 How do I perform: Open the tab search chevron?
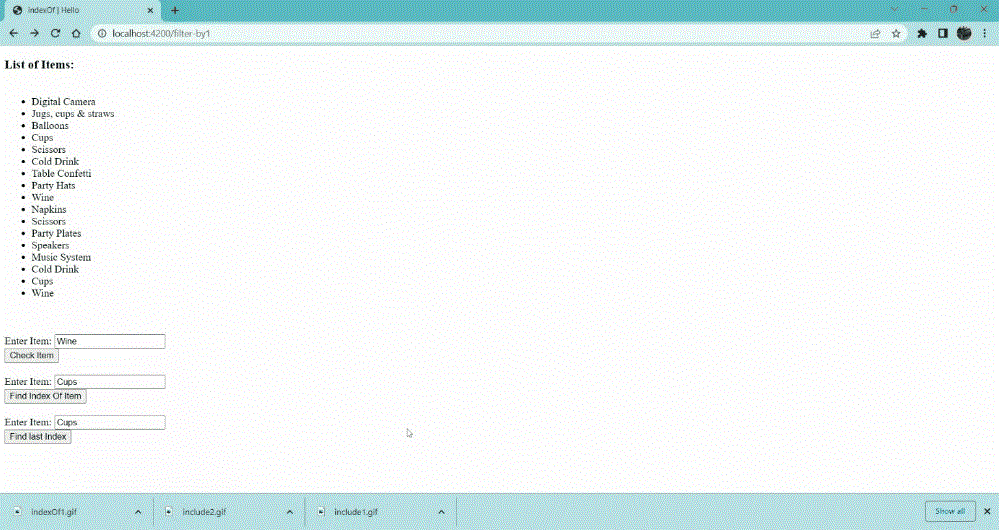[895, 10]
